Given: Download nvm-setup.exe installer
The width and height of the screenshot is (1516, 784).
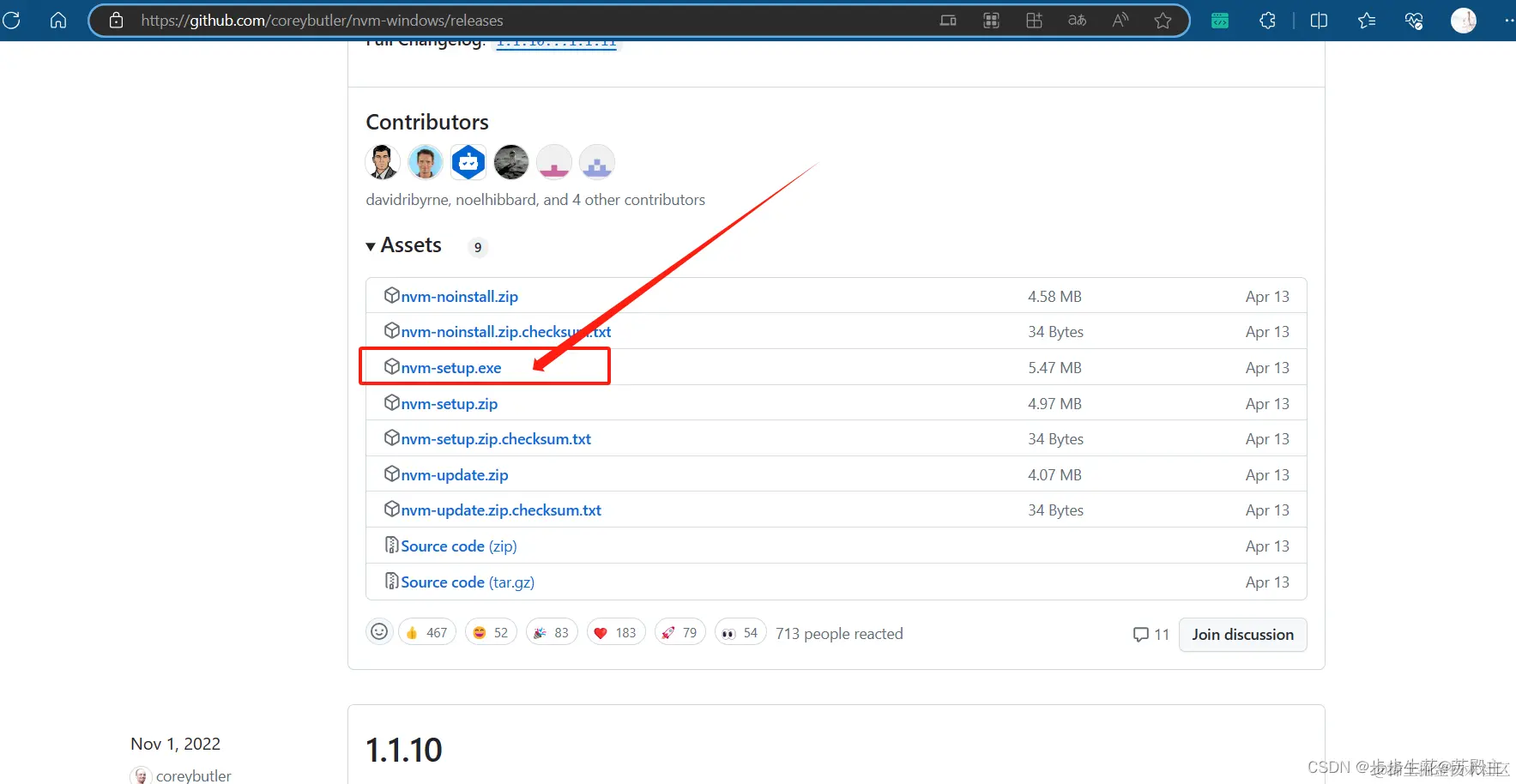Looking at the screenshot, I should 451,367.
